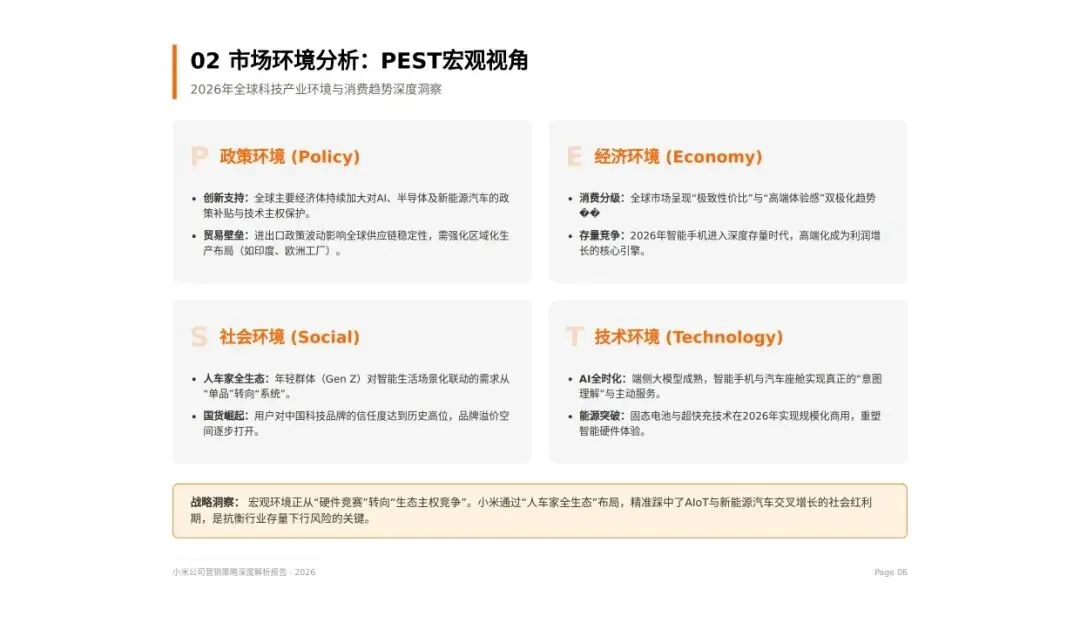Click the letter T icon beside 技术环境
Screen dimensions: 1080x623
575,337
